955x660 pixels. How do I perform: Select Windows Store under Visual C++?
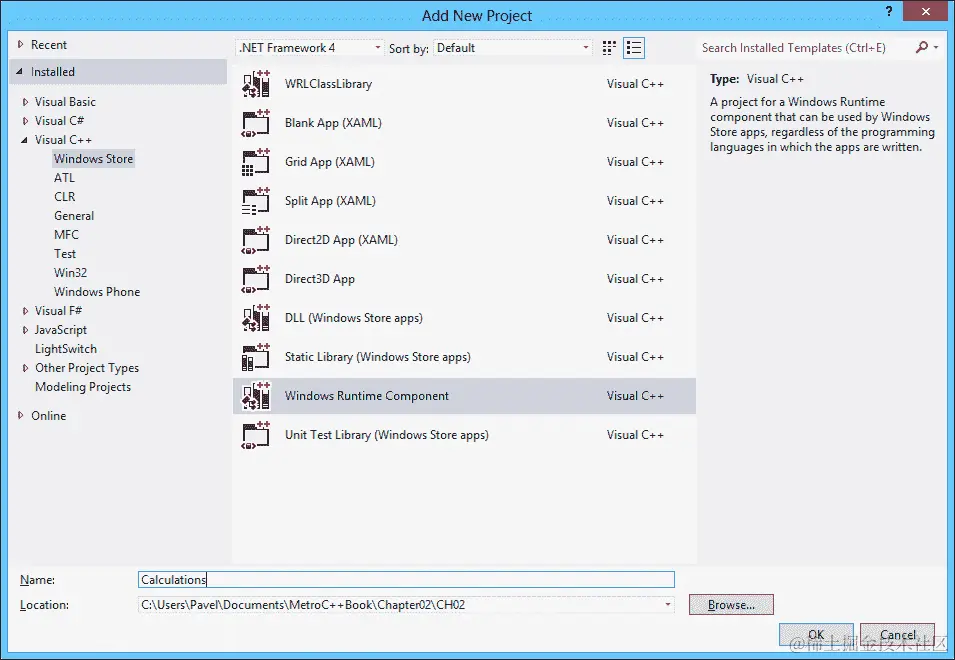click(x=93, y=158)
